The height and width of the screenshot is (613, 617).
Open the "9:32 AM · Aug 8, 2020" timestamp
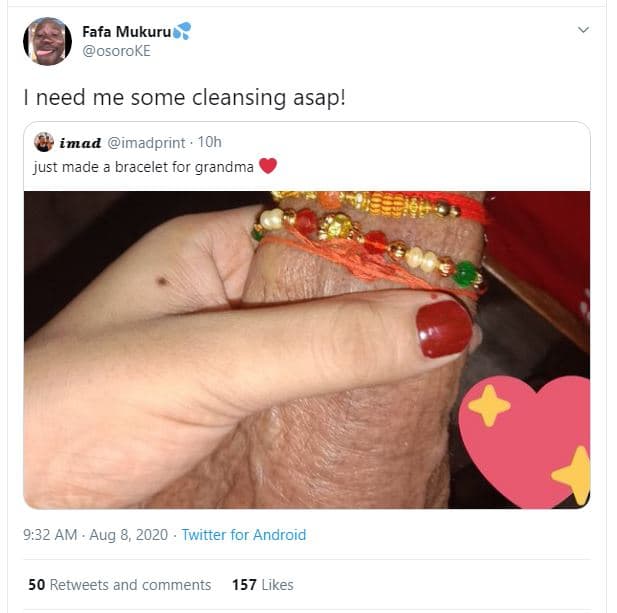(x=95, y=535)
